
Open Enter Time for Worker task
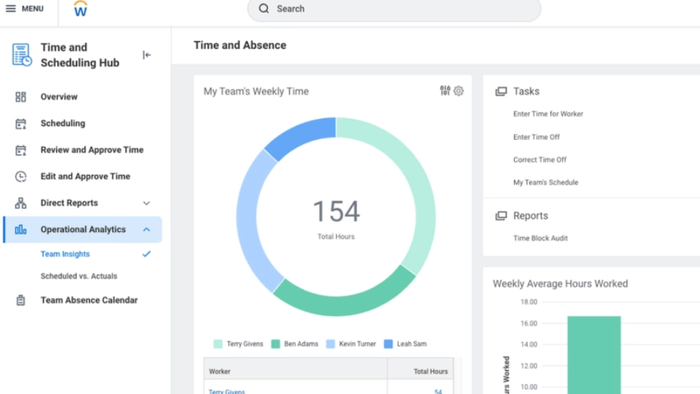[548, 114]
